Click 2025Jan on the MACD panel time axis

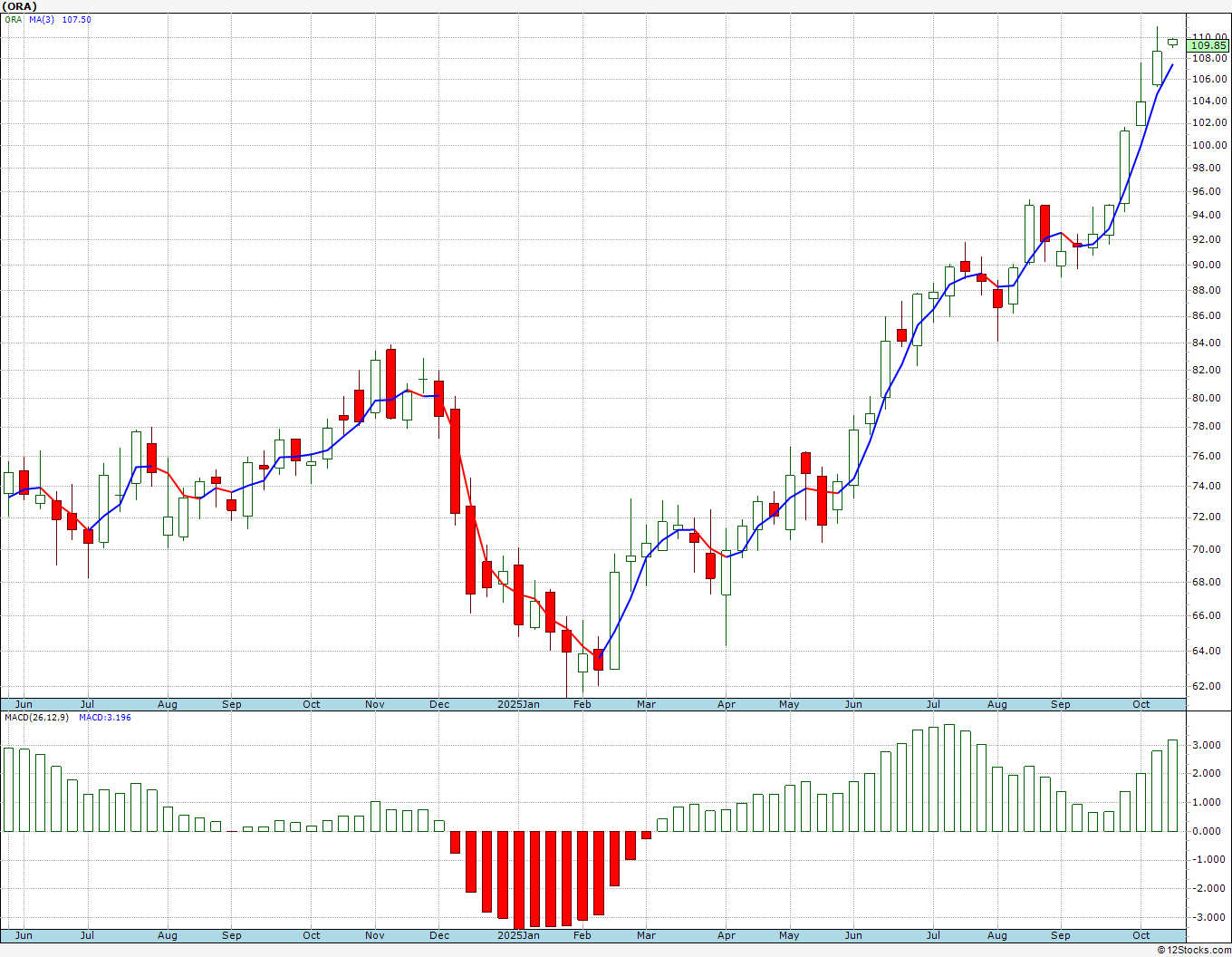click(x=519, y=935)
